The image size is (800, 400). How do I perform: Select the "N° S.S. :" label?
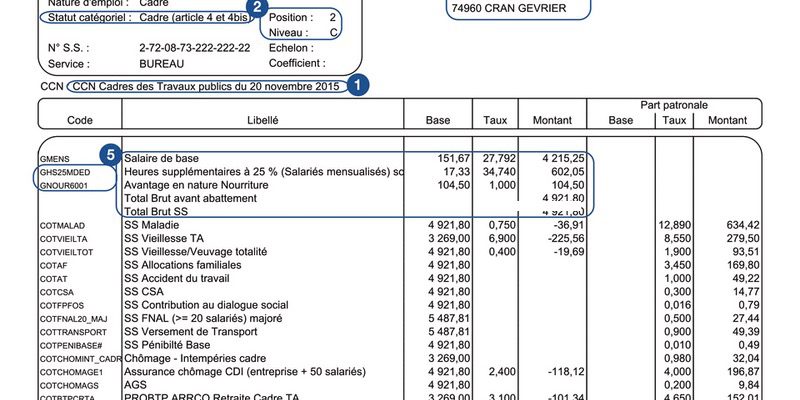(x=68, y=48)
